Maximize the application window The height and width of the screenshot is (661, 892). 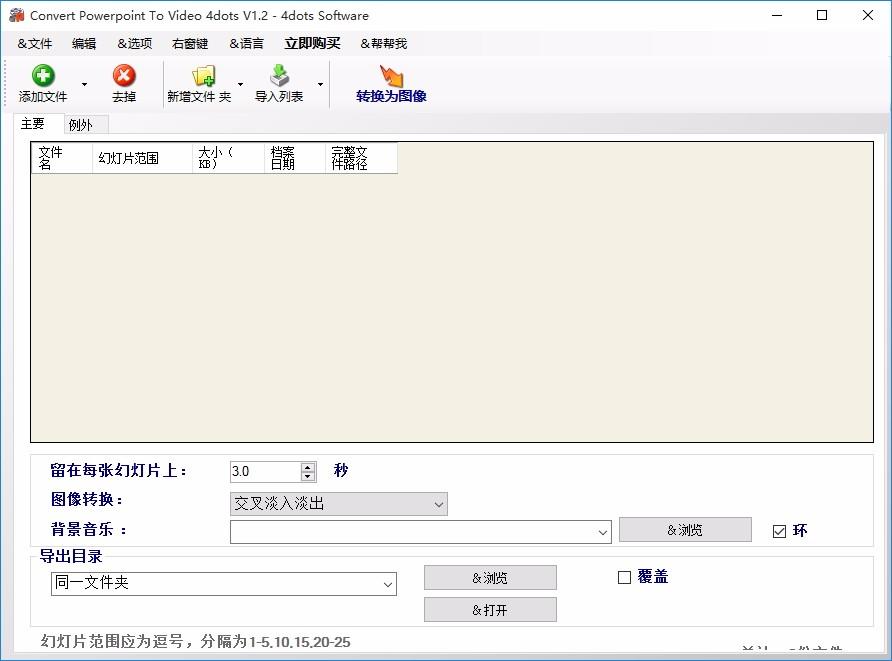(822, 15)
